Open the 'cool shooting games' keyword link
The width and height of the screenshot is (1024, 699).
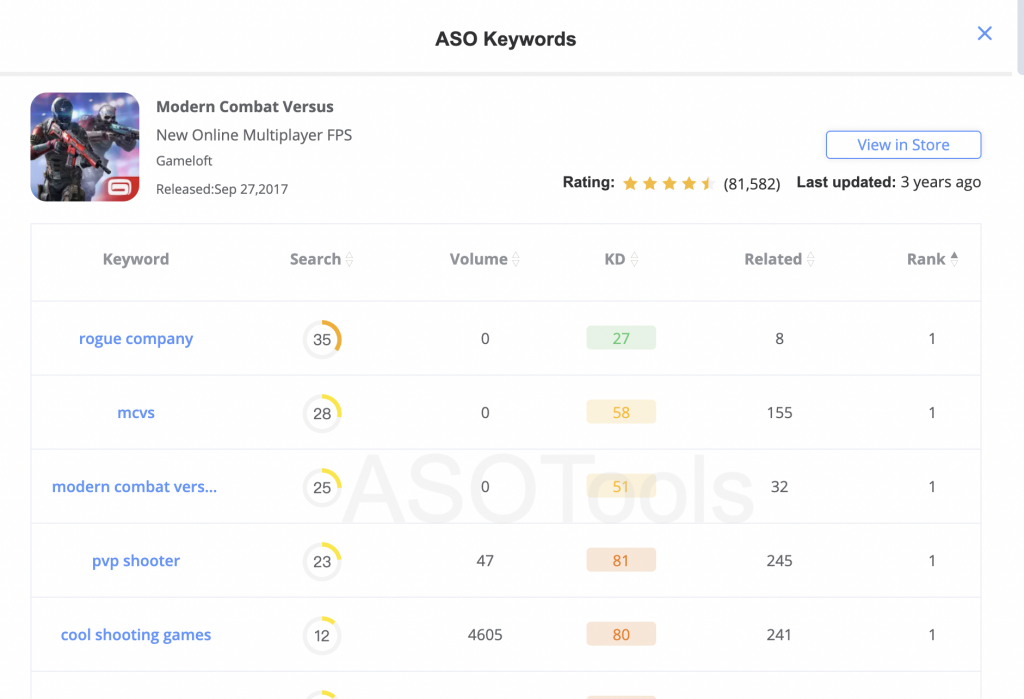(x=136, y=634)
